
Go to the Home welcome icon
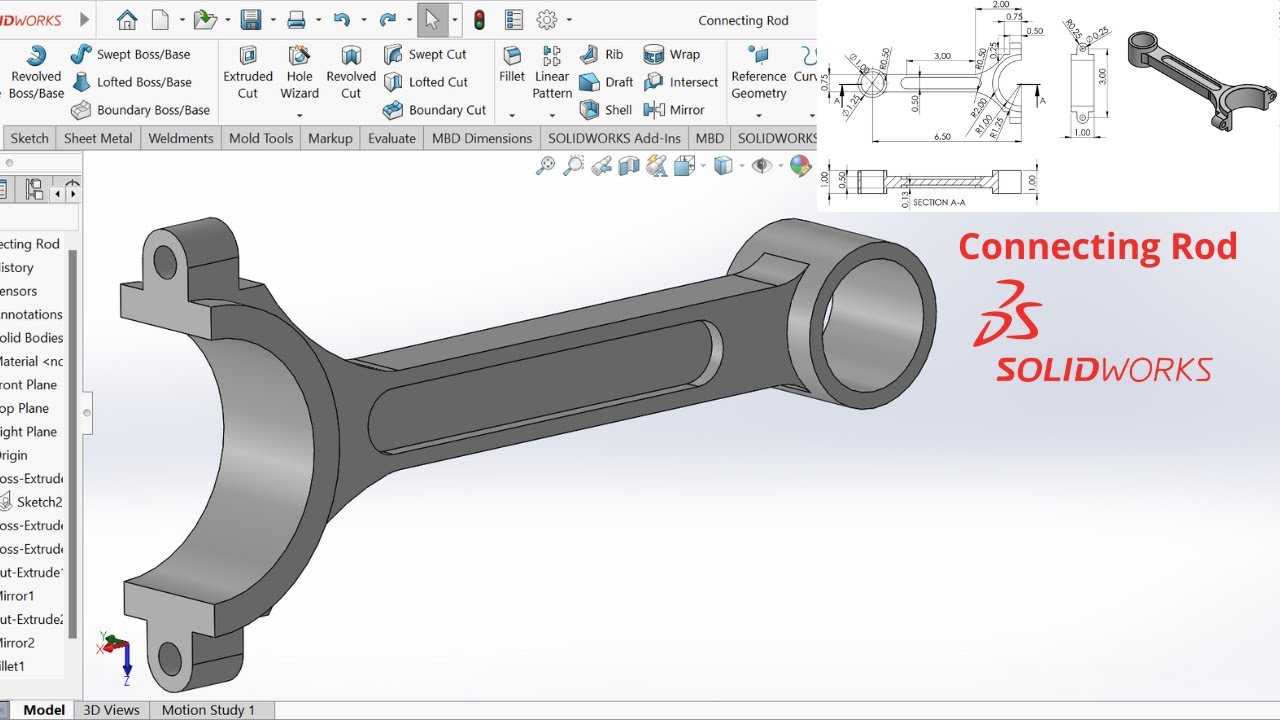(x=127, y=19)
